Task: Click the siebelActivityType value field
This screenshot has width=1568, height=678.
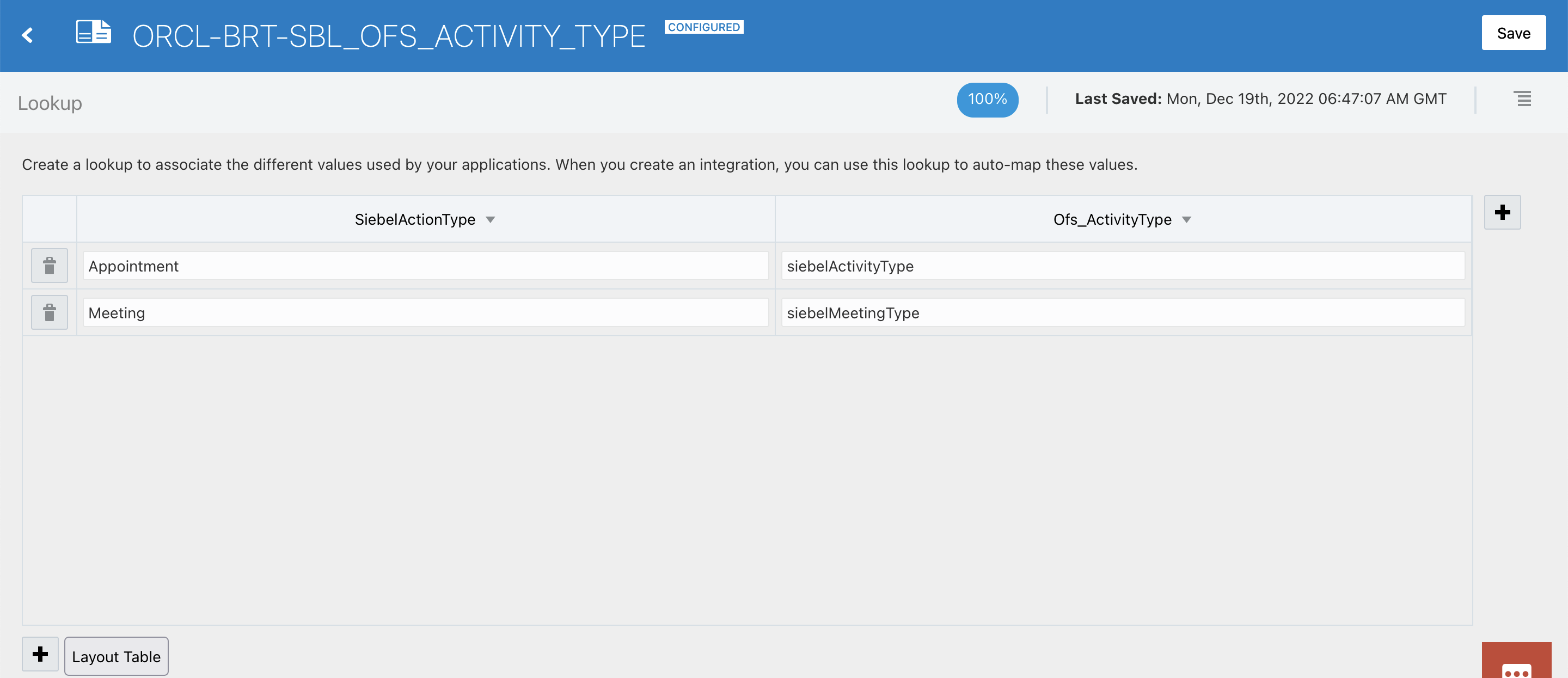Action: 1123,266
